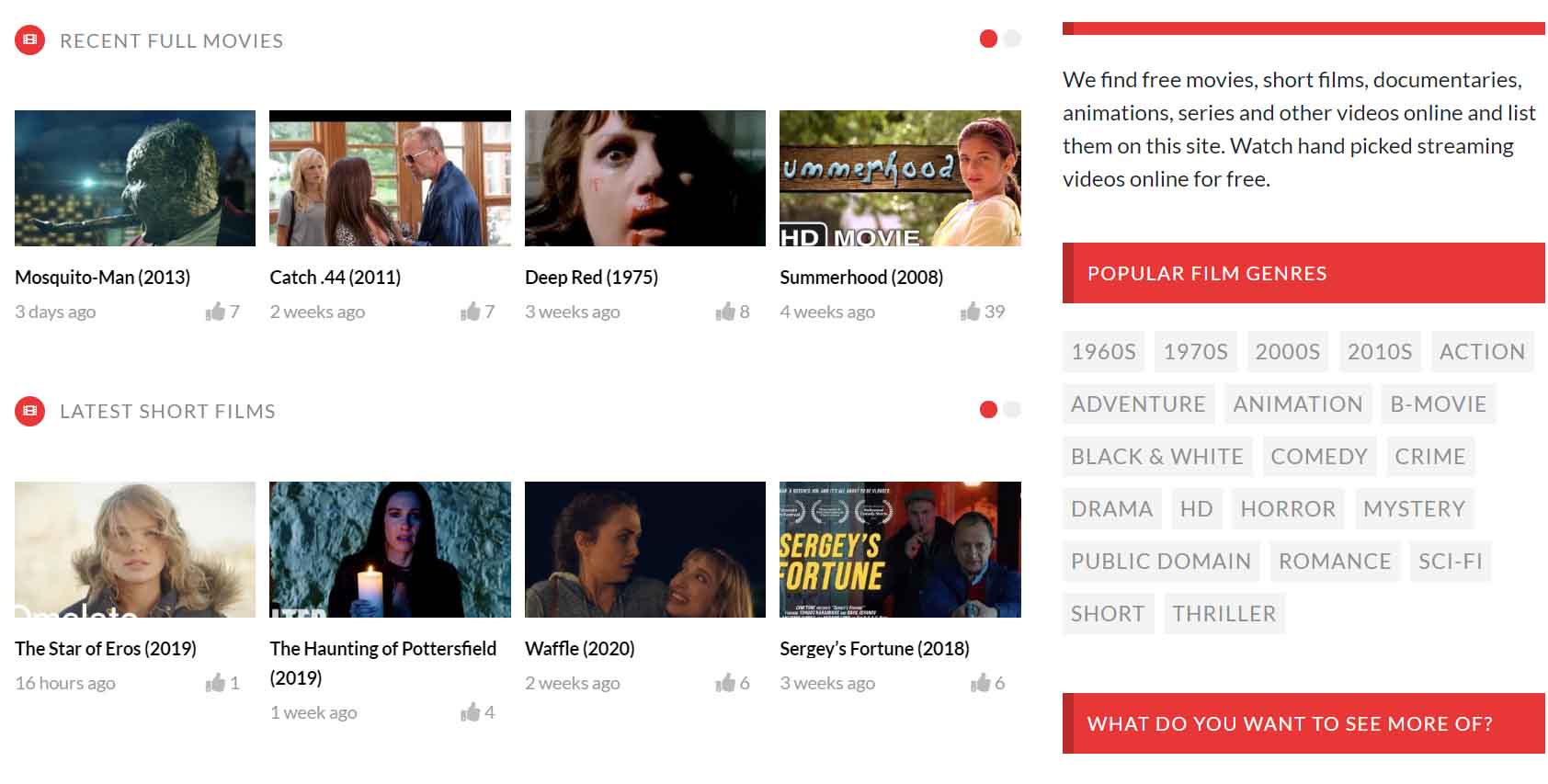Click the like count 39 under Summerhood
This screenshot has height=784, width=1548.
[995, 312]
